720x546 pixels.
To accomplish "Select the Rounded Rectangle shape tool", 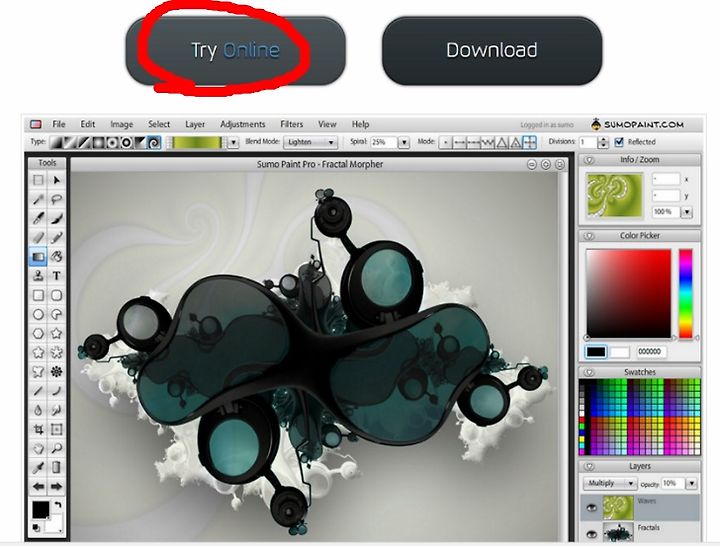I will coord(56,295).
